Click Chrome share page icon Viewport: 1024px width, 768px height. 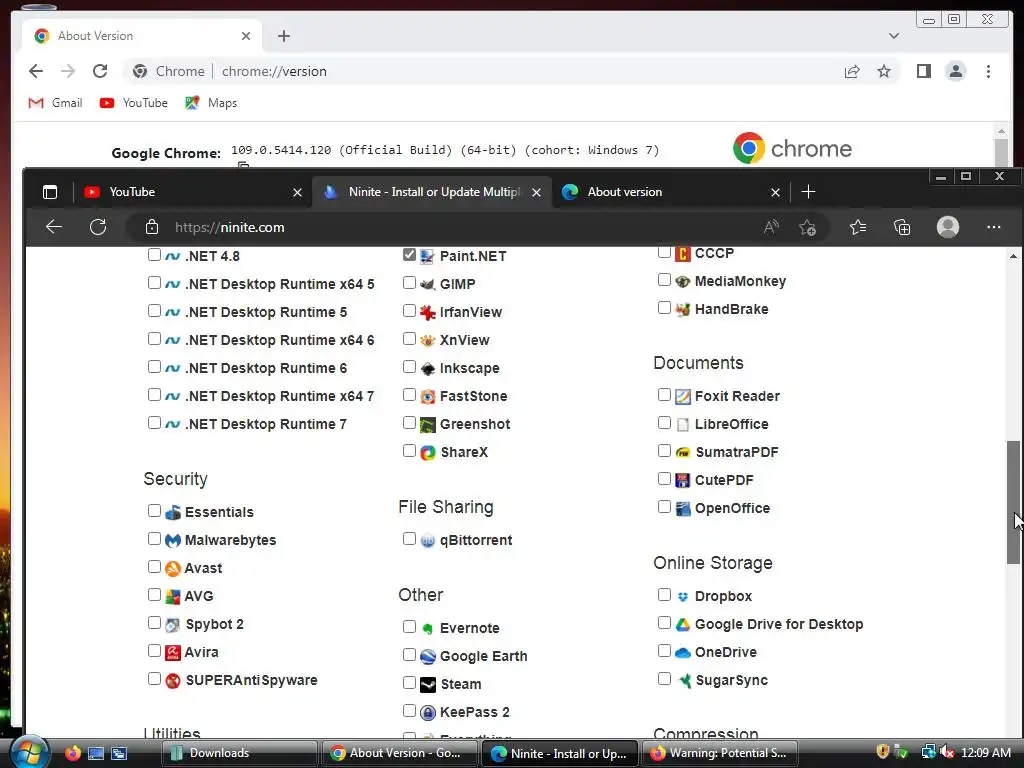[852, 71]
